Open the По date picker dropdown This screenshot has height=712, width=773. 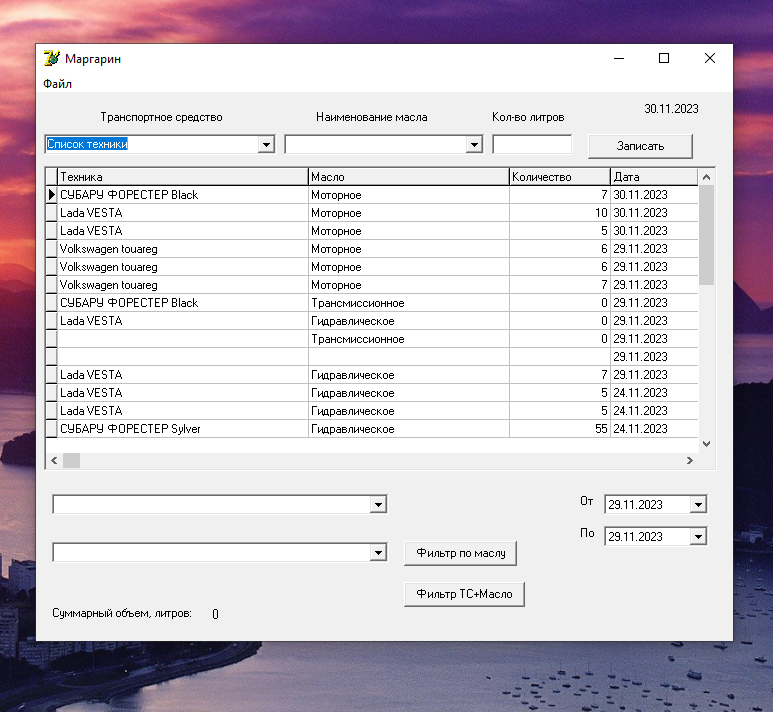(698, 536)
